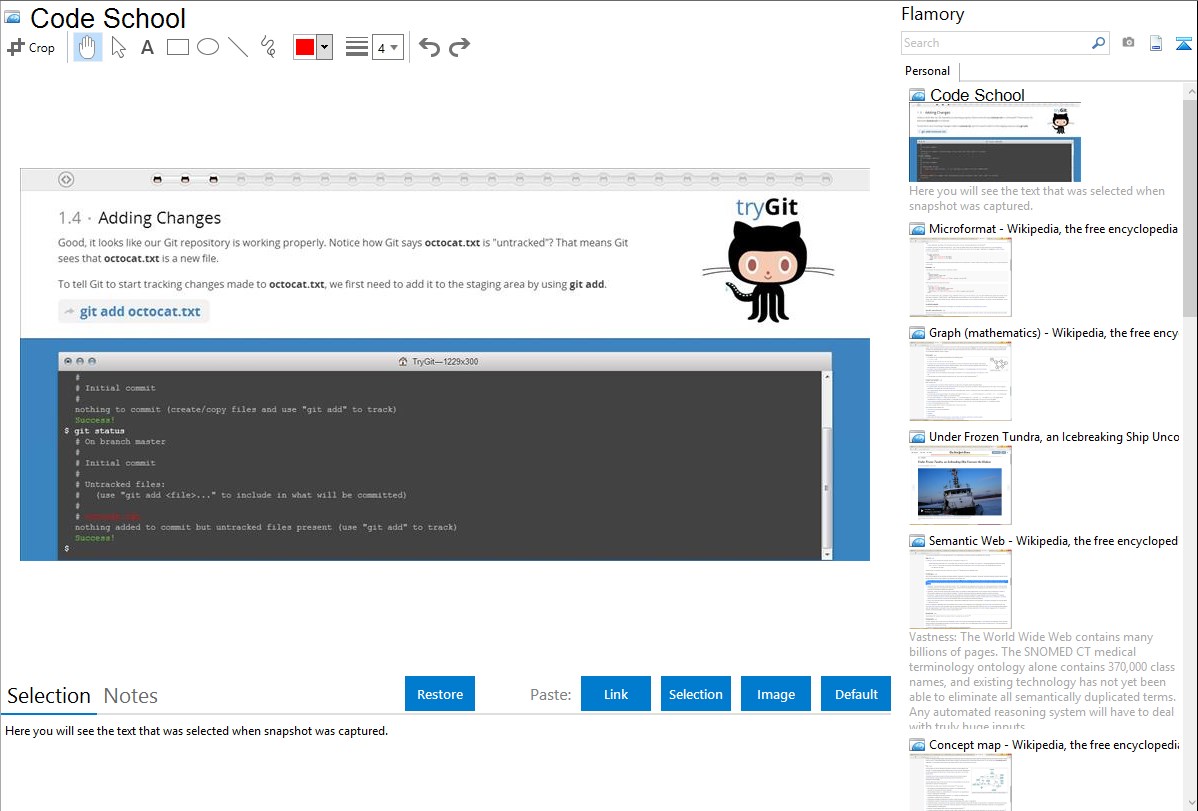This screenshot has width=1198, height=811.
Task: Click the document page icon beside camera
Action: [1156, 43]
